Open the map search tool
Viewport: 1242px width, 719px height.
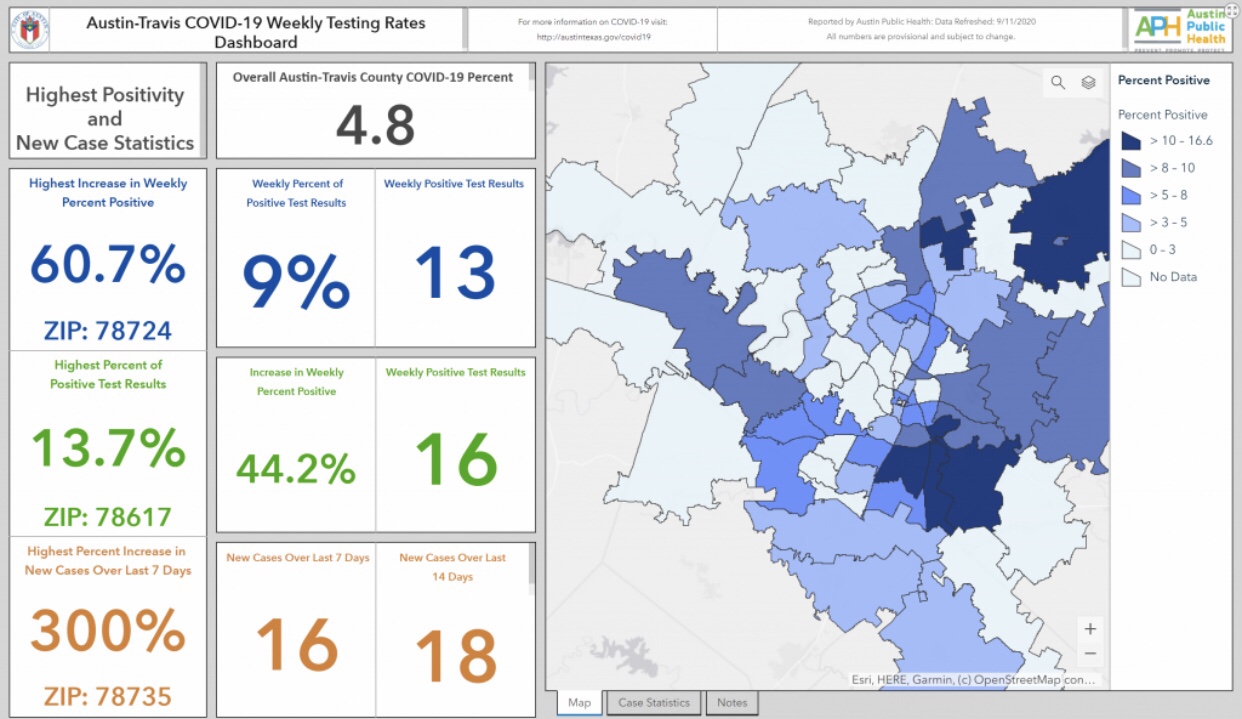click(x=1058, y=83)
